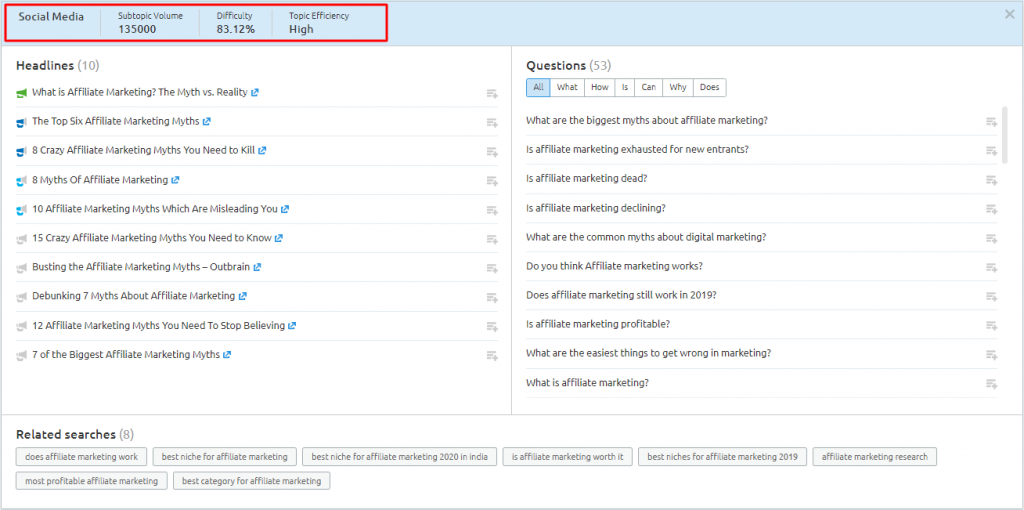Click question text 'Is affiliate marketing dead?'
Screen dimensions: 1024x510
coord(586,178)
